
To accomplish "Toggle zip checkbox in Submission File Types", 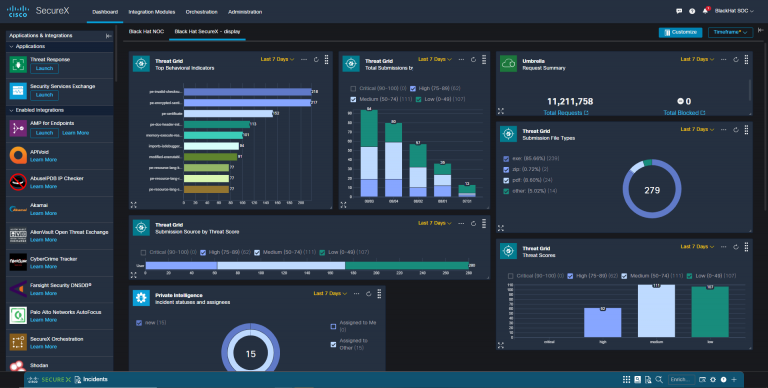I will (506, 170).
